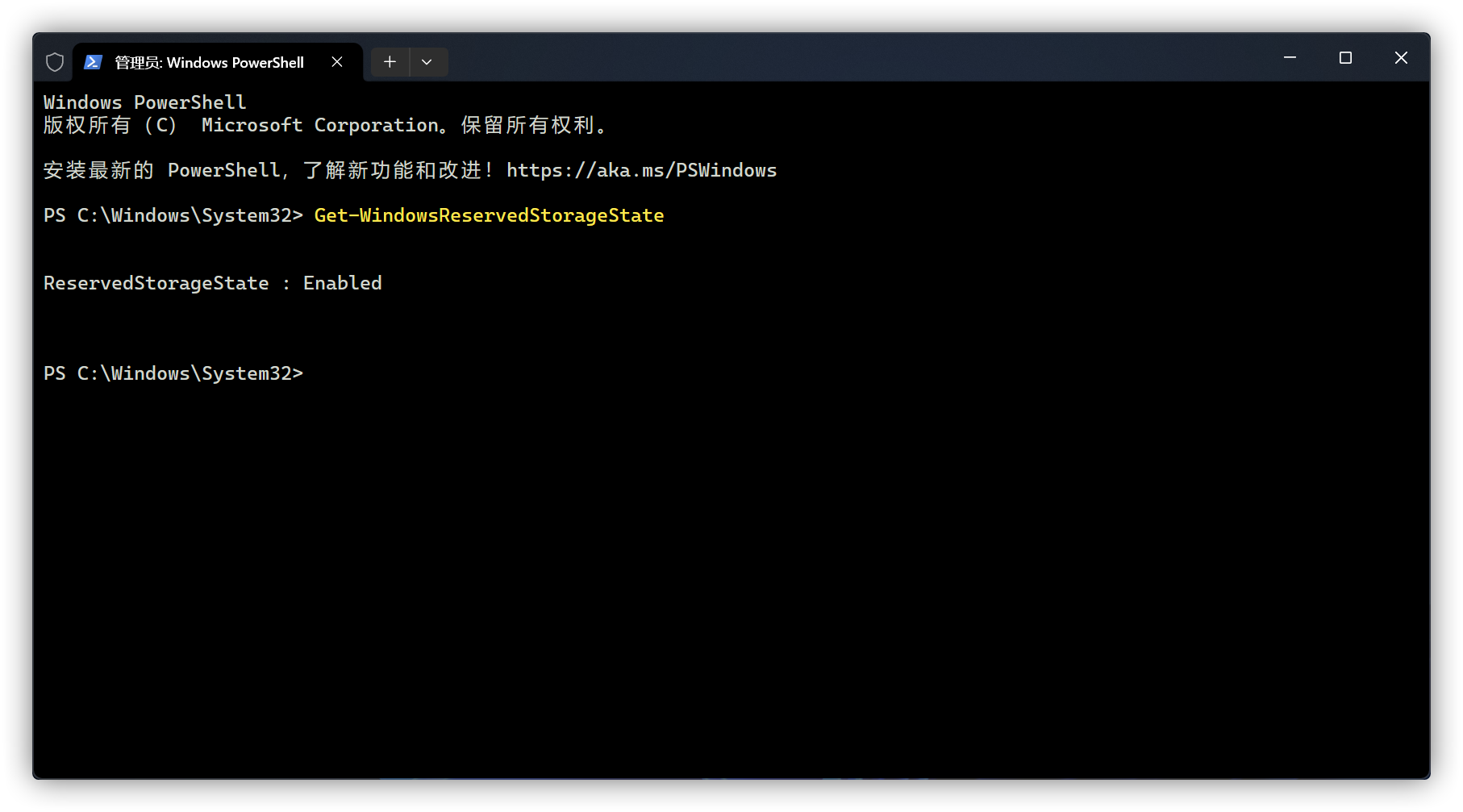
Task: Click the X to close the PowerShell tab
Action: (x=337, y=61)
